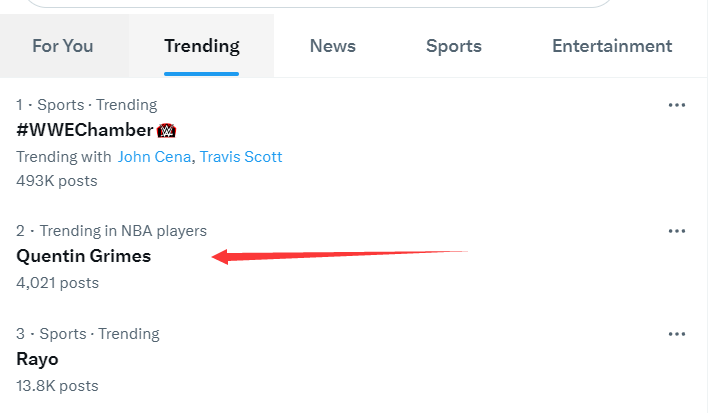Click the 4,021 posts count
Image resolution: width=716 pixels, height=413 pixels.
point(58,283)
